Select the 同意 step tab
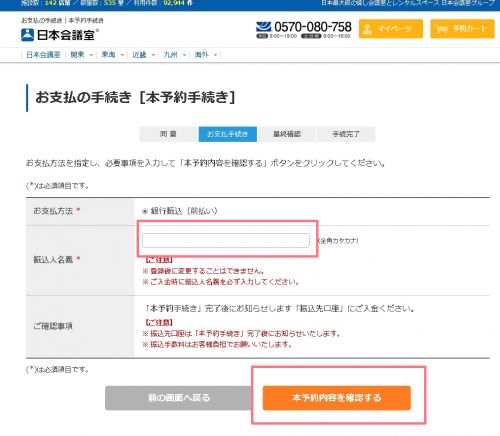This screenshot has width=500, height=436. (168, 134)
